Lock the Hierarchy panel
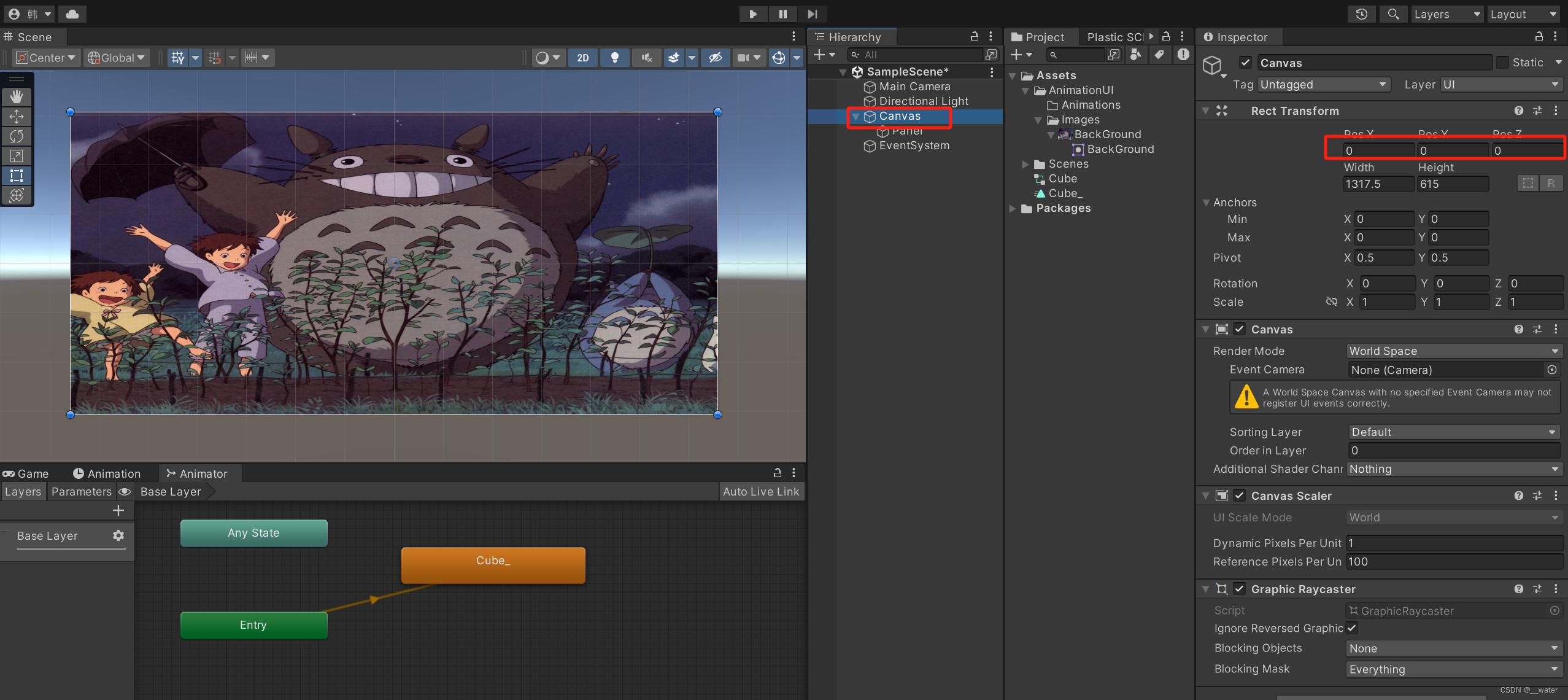This screenshot has height=700, width=1568. coord(974,36)
